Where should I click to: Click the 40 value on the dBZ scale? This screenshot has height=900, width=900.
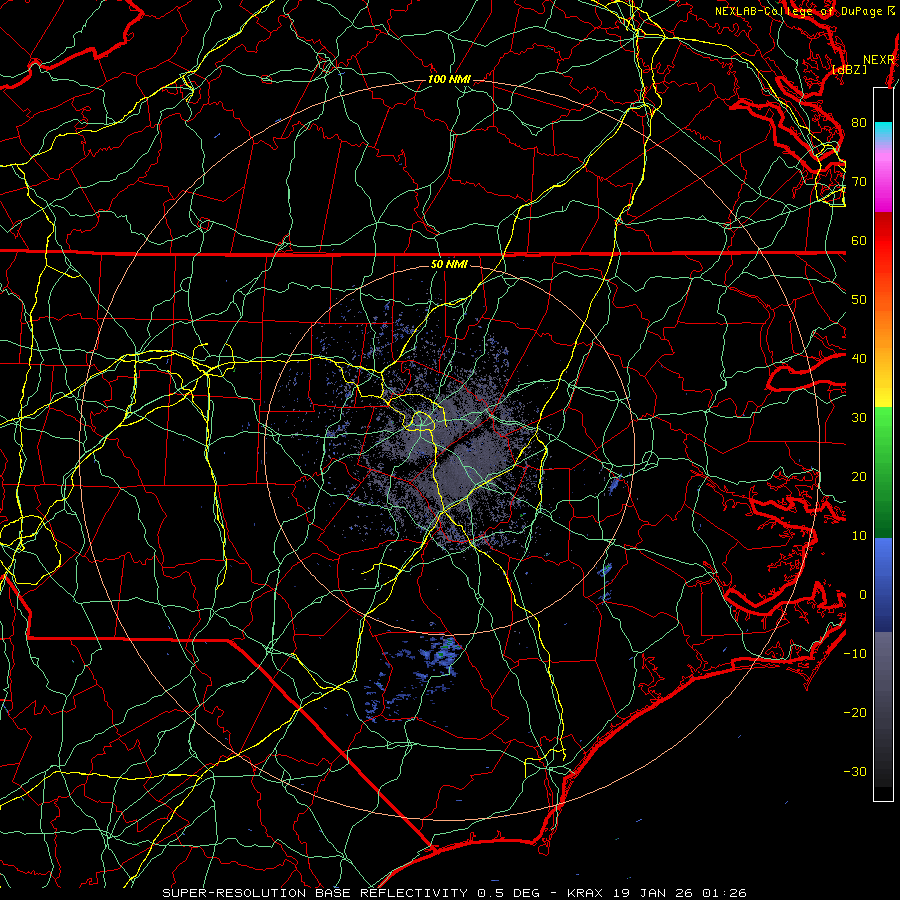[x=859, y=359]
